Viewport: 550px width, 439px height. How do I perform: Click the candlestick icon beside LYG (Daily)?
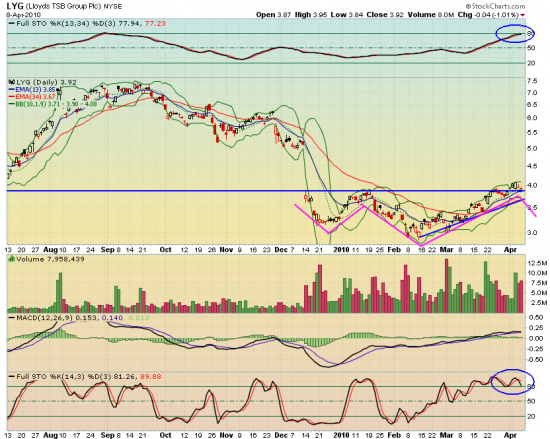click(x=11, y=82)
